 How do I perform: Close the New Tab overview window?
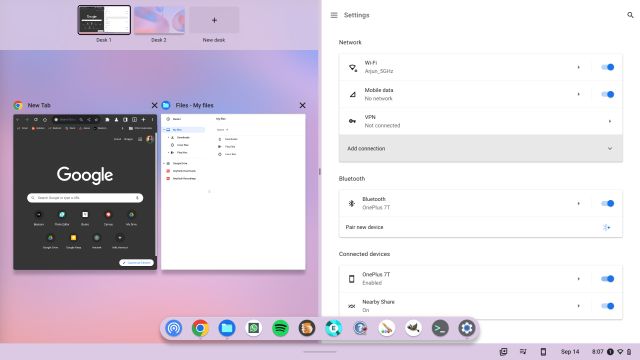[154, 105]
